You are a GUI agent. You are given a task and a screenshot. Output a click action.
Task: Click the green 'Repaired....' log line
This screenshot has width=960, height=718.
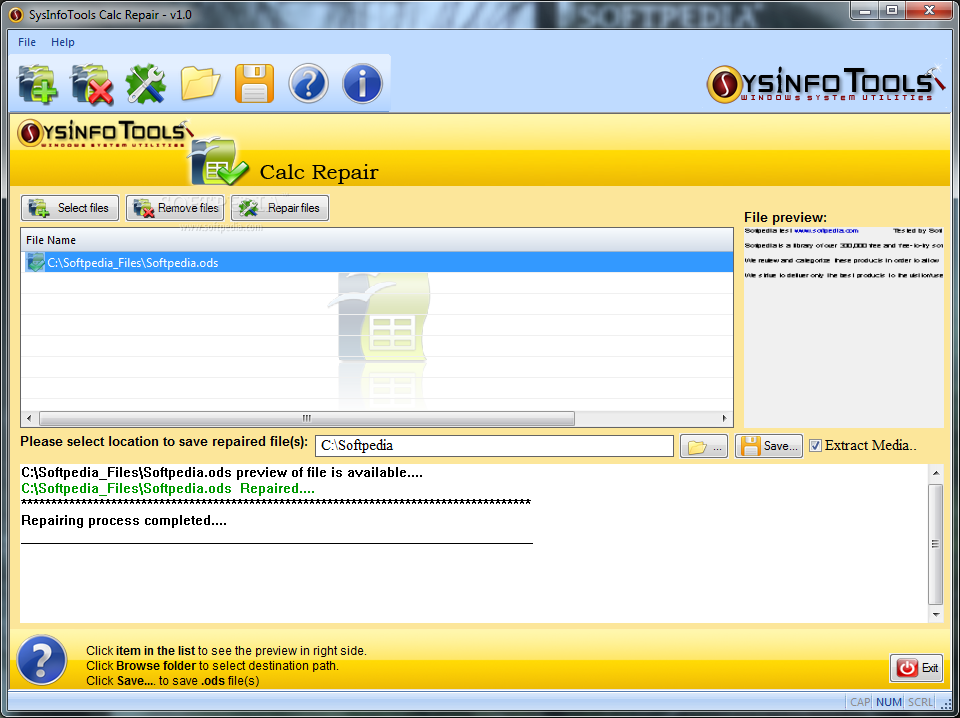coord(168,488)
